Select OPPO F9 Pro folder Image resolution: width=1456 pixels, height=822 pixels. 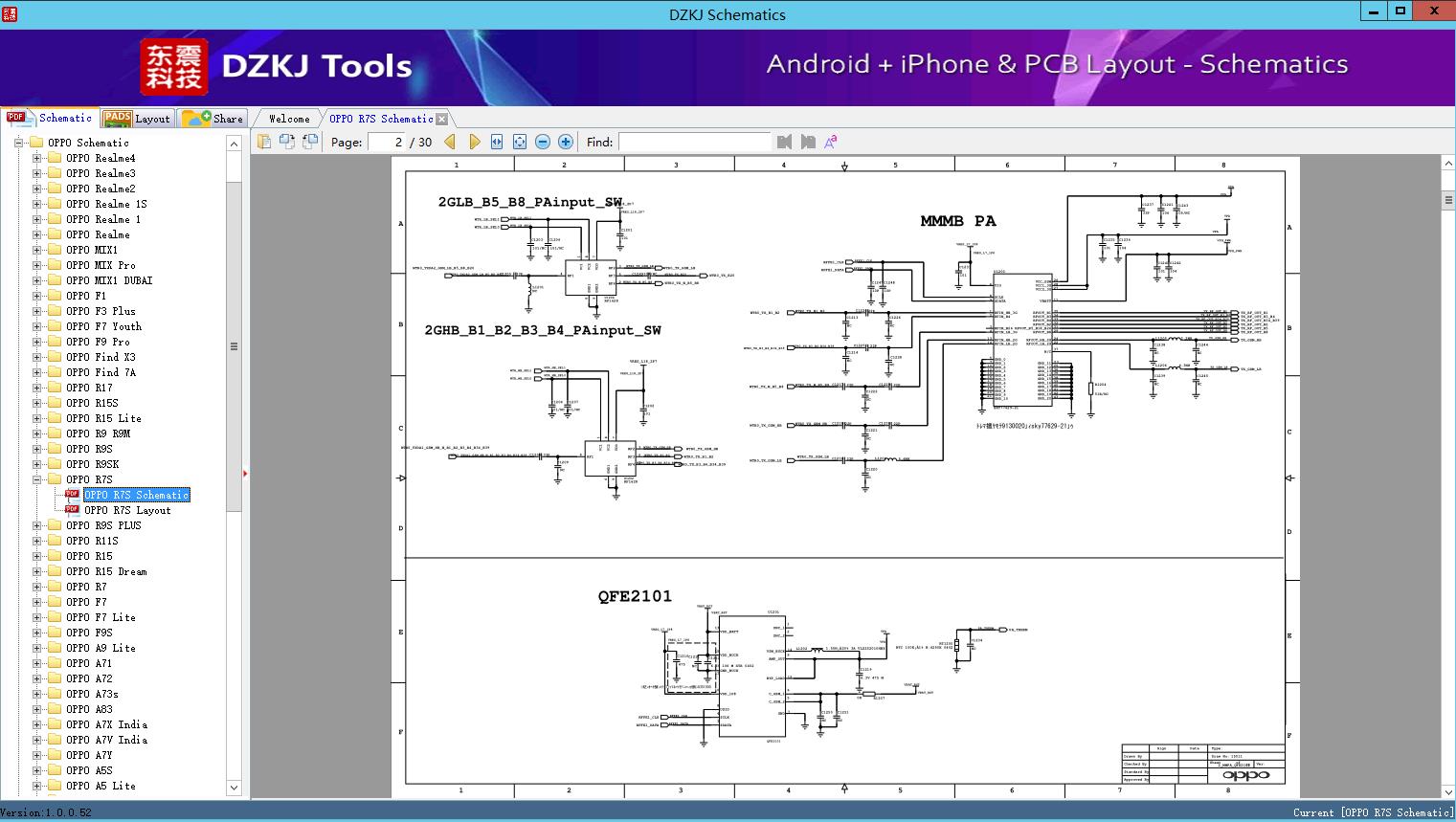[98, 342]
